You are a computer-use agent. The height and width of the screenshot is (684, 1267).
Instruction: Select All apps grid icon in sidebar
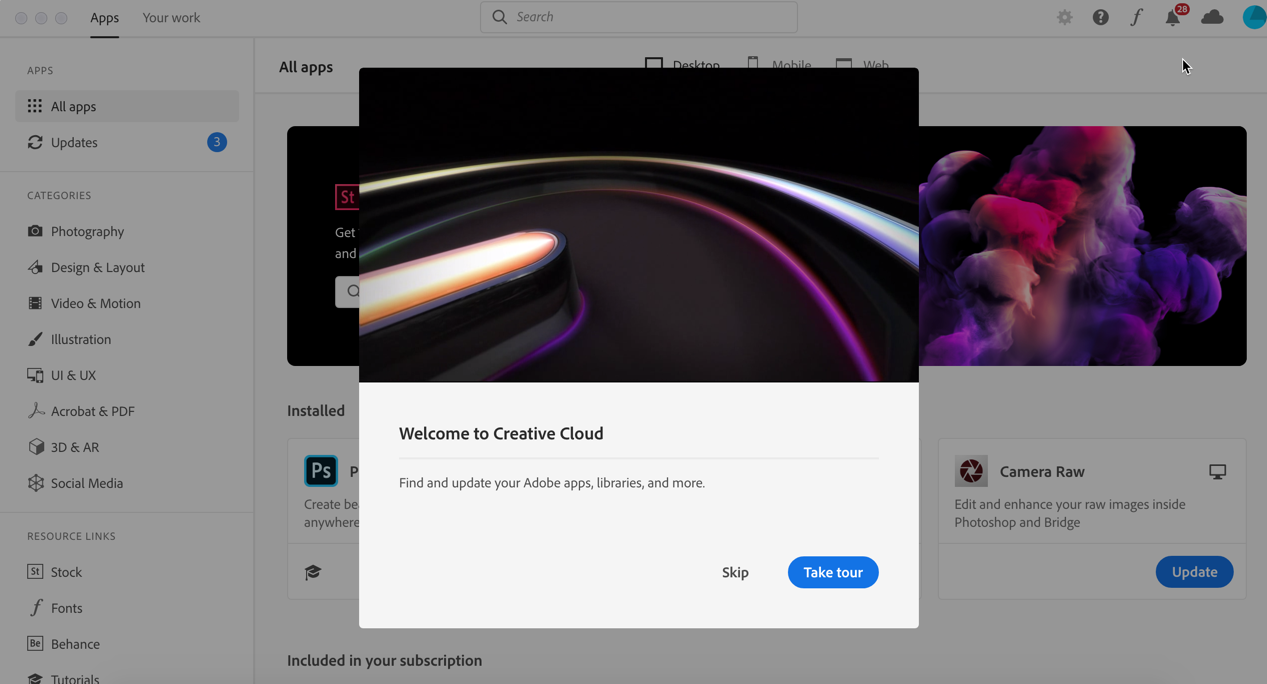pyautogui.click(x=35, y=106)
